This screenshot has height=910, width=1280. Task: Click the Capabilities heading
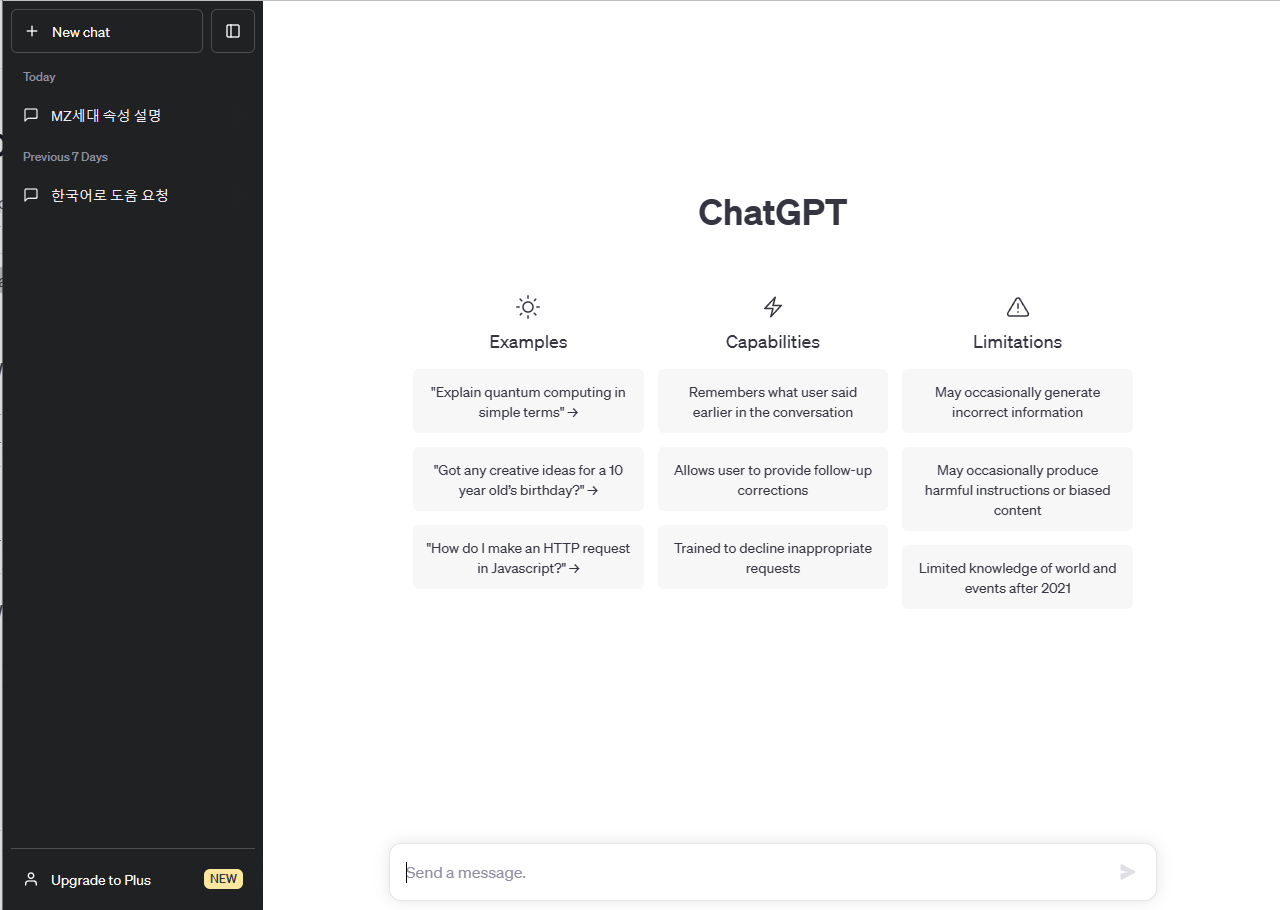[x=773, y=342]
